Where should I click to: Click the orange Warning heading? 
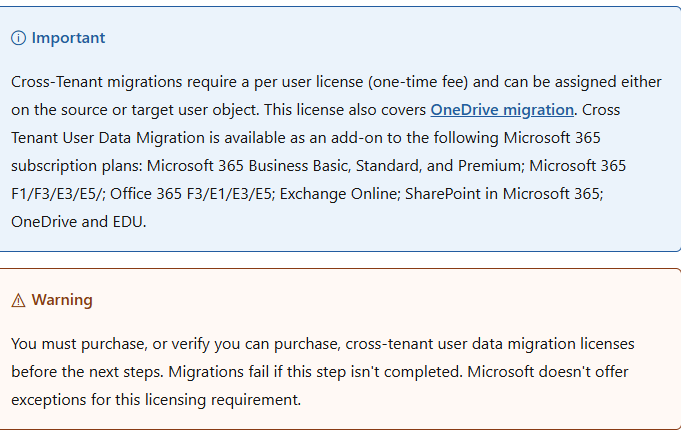pos(62,300)
